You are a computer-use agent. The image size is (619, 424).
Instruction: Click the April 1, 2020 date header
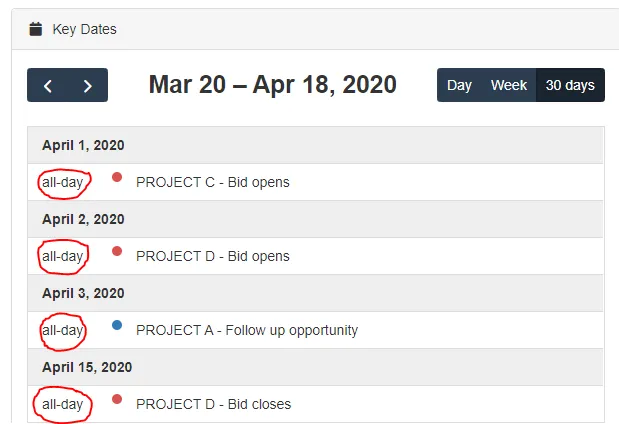click(83, 145)
